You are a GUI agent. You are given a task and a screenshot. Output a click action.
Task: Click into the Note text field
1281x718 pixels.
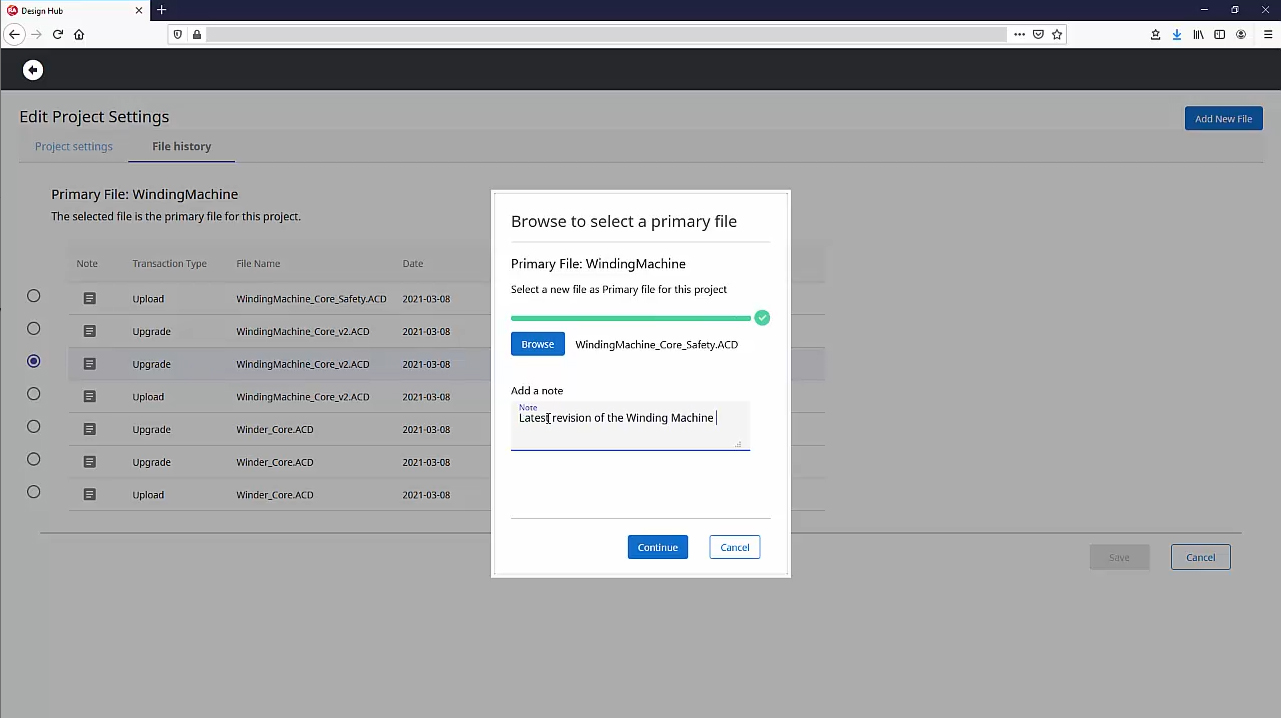pos(630,427)
